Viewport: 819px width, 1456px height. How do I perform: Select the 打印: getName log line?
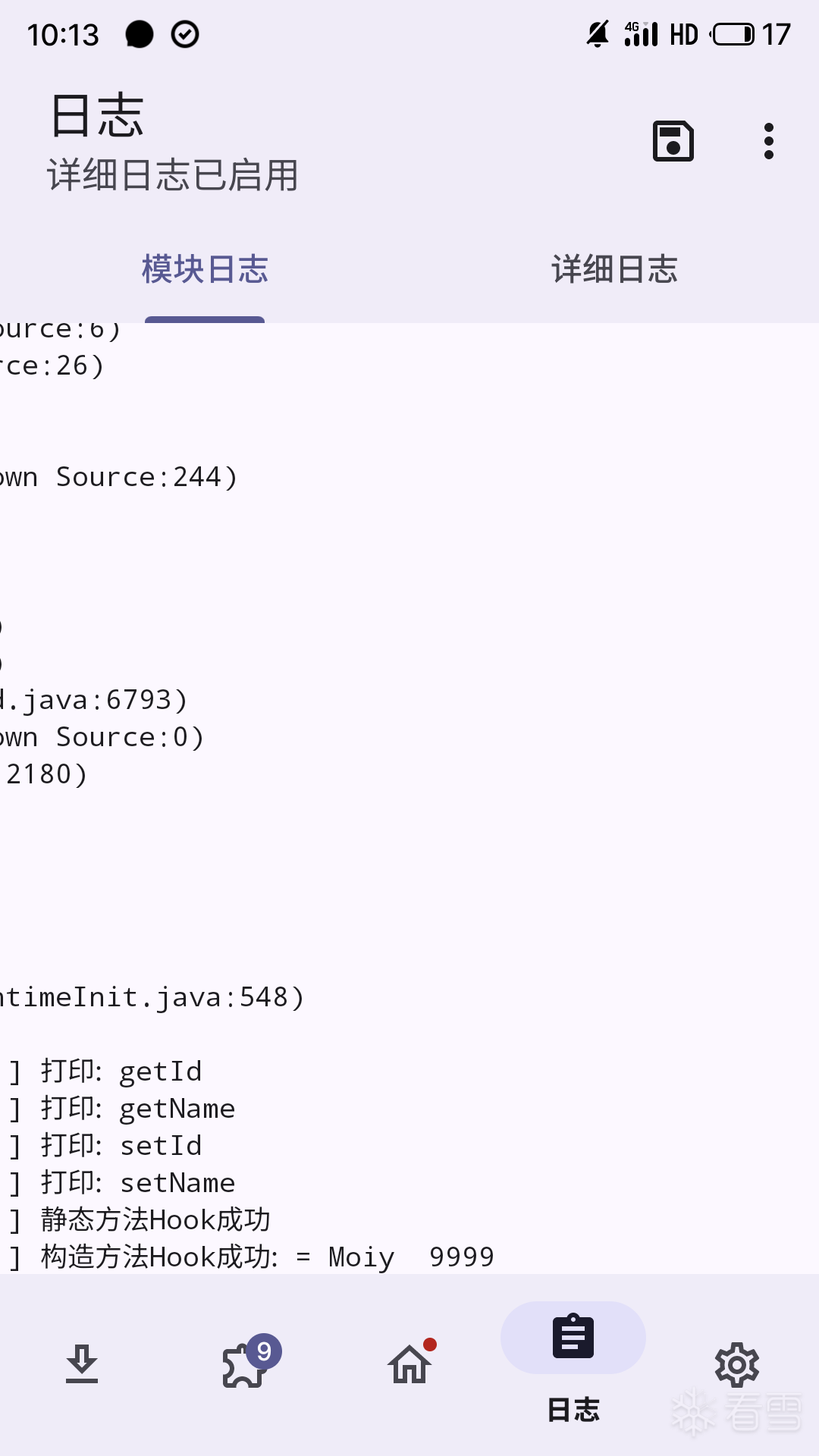(x=138, y=1109)
